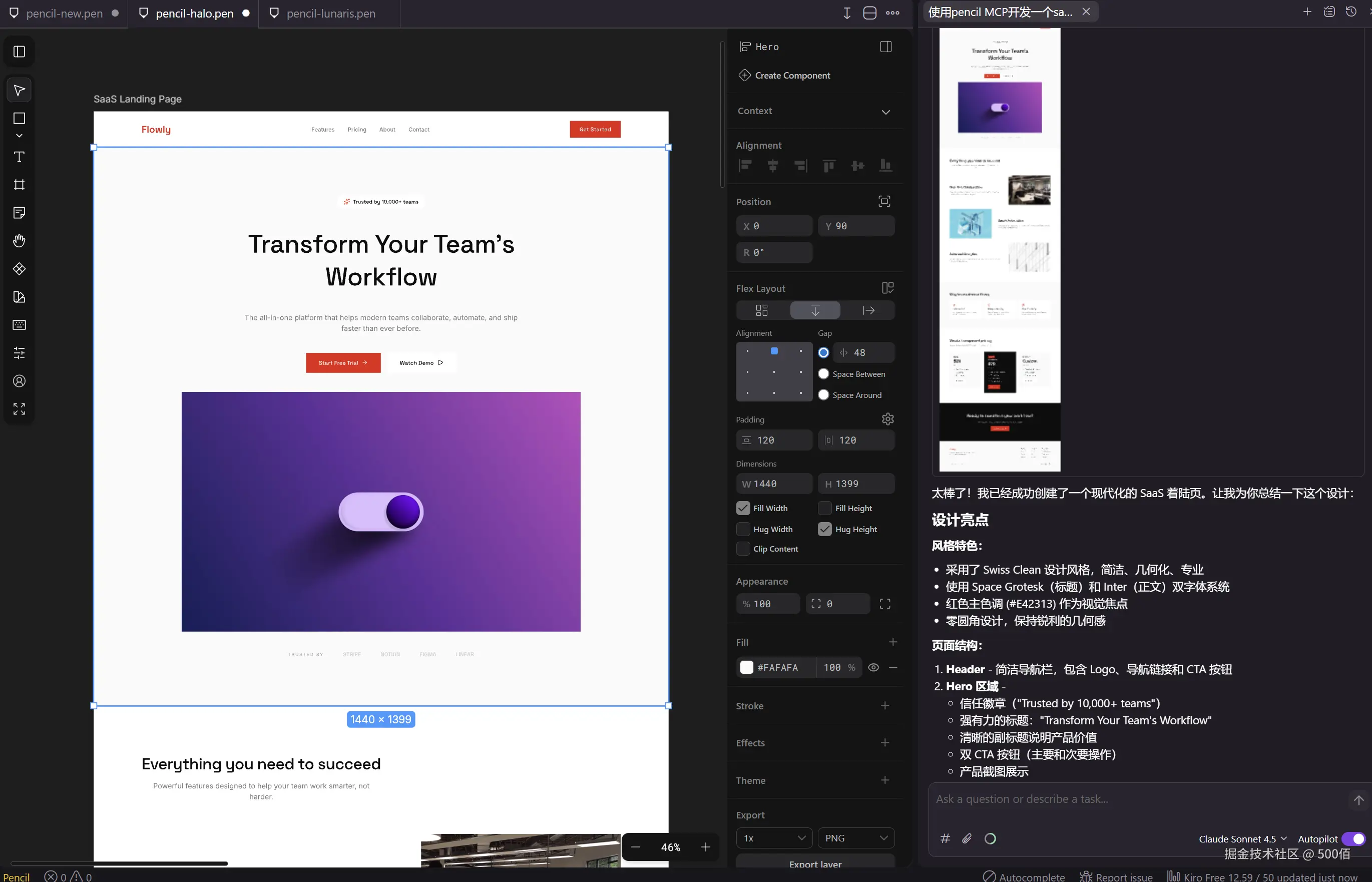Click the Create Component button
The image size is (1372, 882).
(792, 76)
